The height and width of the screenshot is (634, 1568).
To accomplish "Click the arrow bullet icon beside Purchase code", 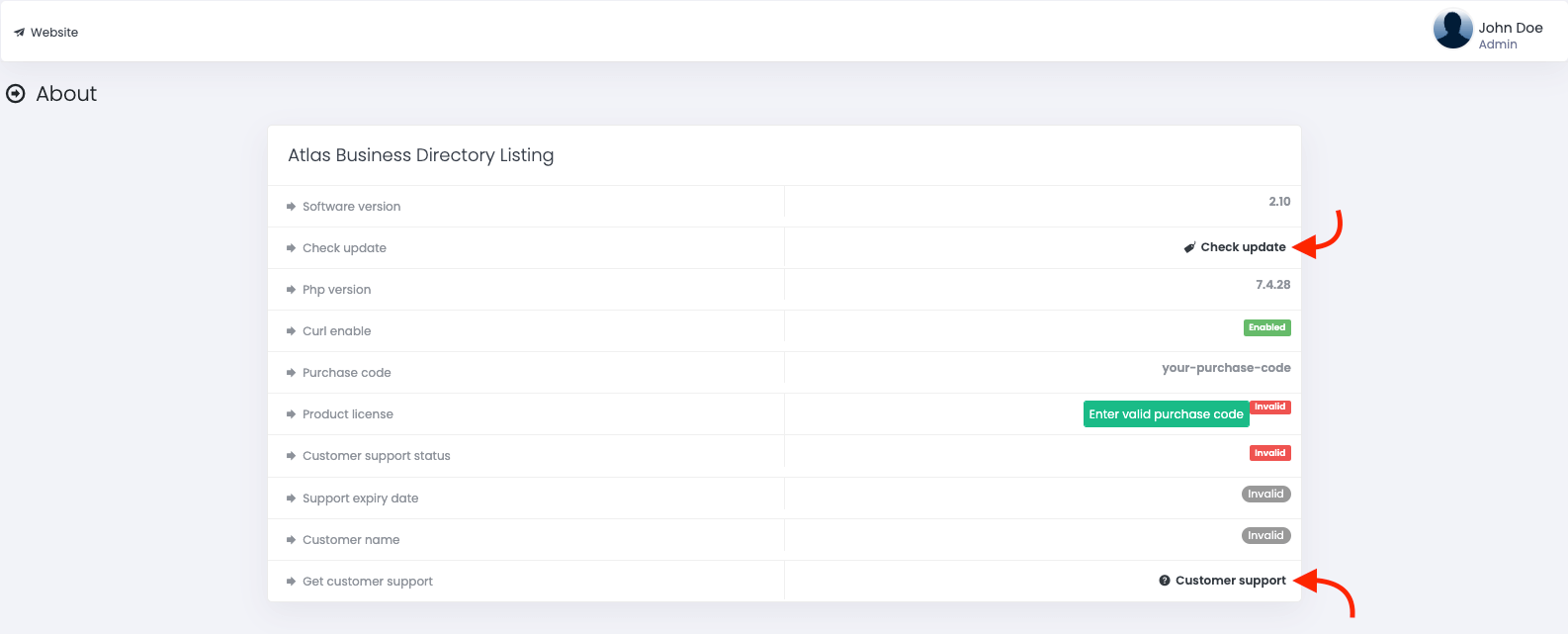I will pyautogui.click(x=291, y=373).
